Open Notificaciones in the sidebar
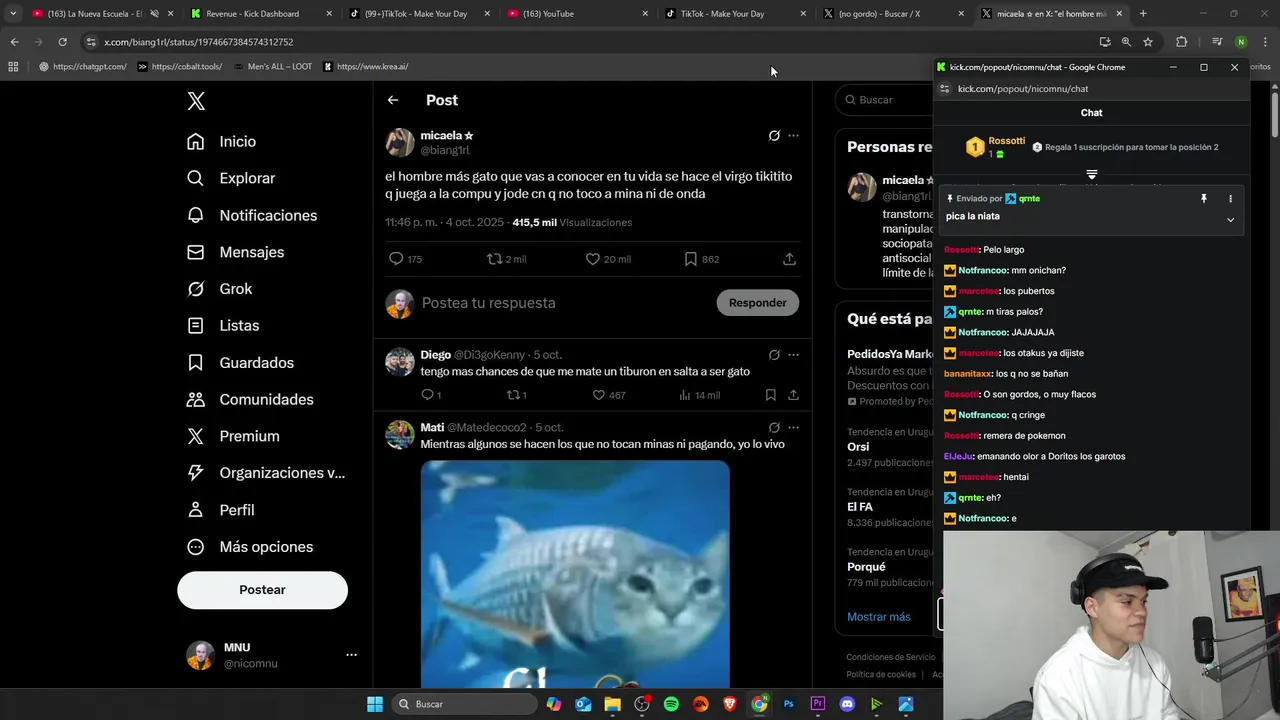 tap(252, 215)
